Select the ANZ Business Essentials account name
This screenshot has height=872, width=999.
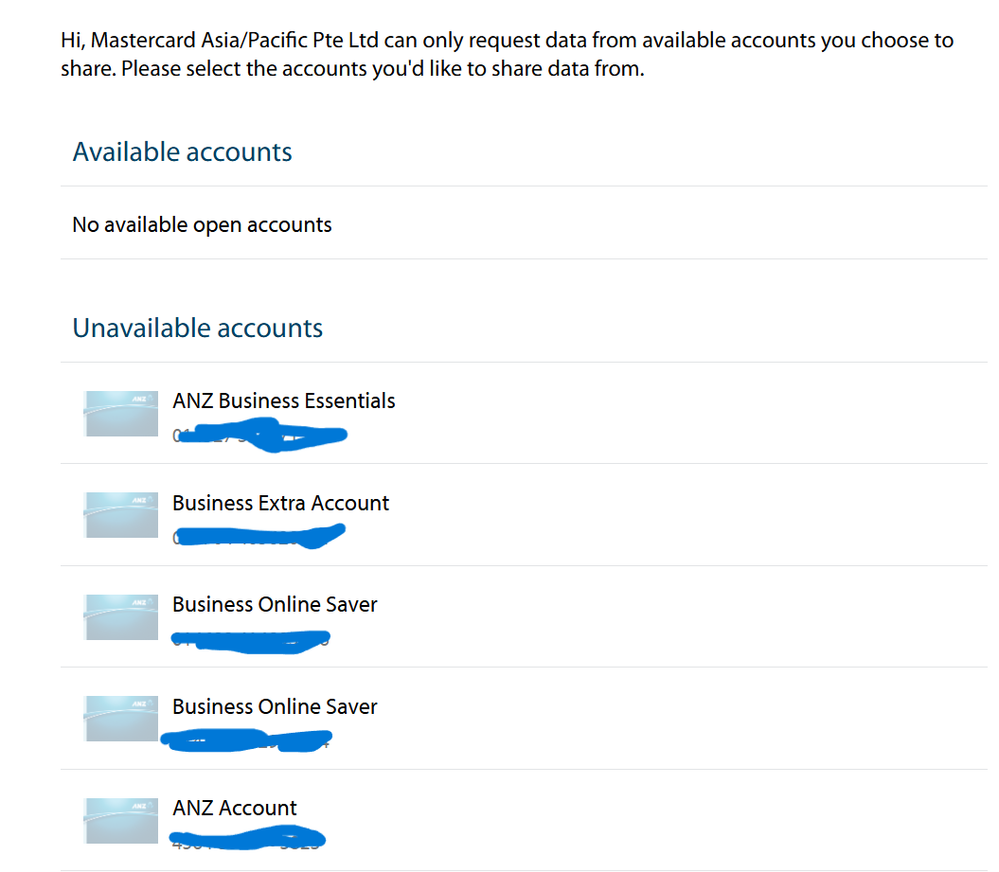(284, 401)
